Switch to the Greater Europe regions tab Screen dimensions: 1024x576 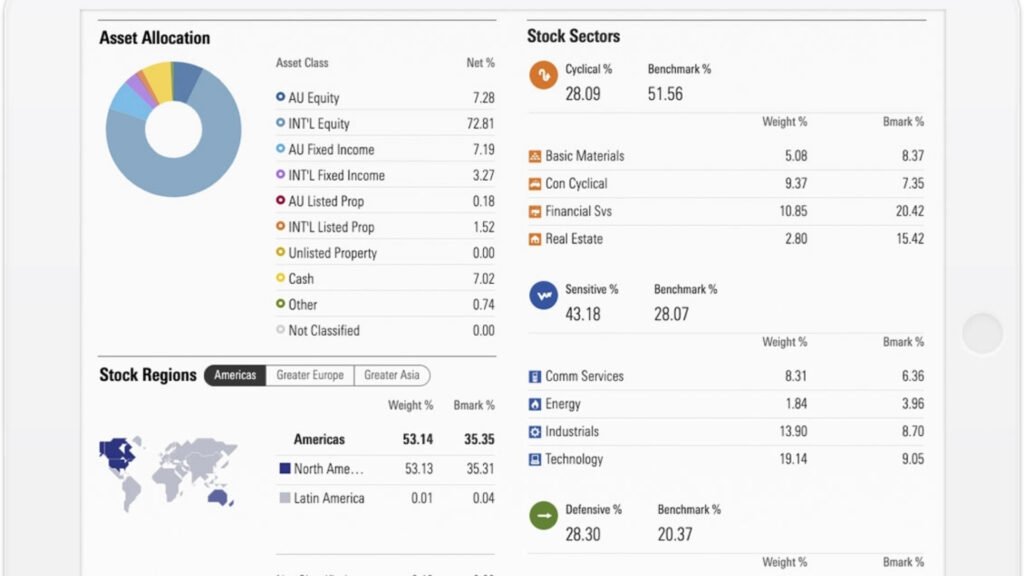click(310, 376)
